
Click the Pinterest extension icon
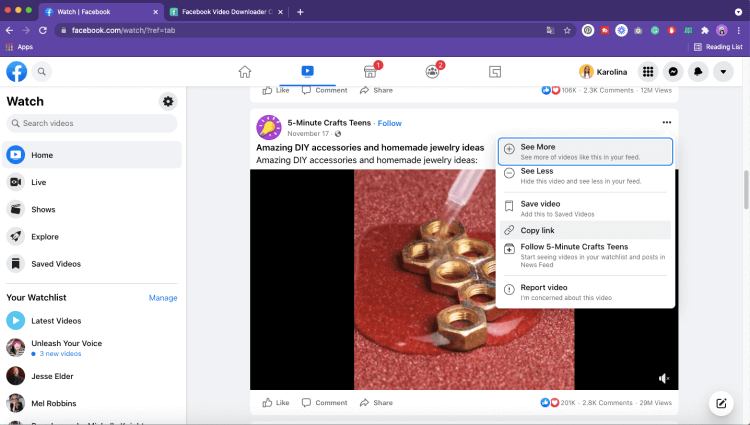coord(588,30)
